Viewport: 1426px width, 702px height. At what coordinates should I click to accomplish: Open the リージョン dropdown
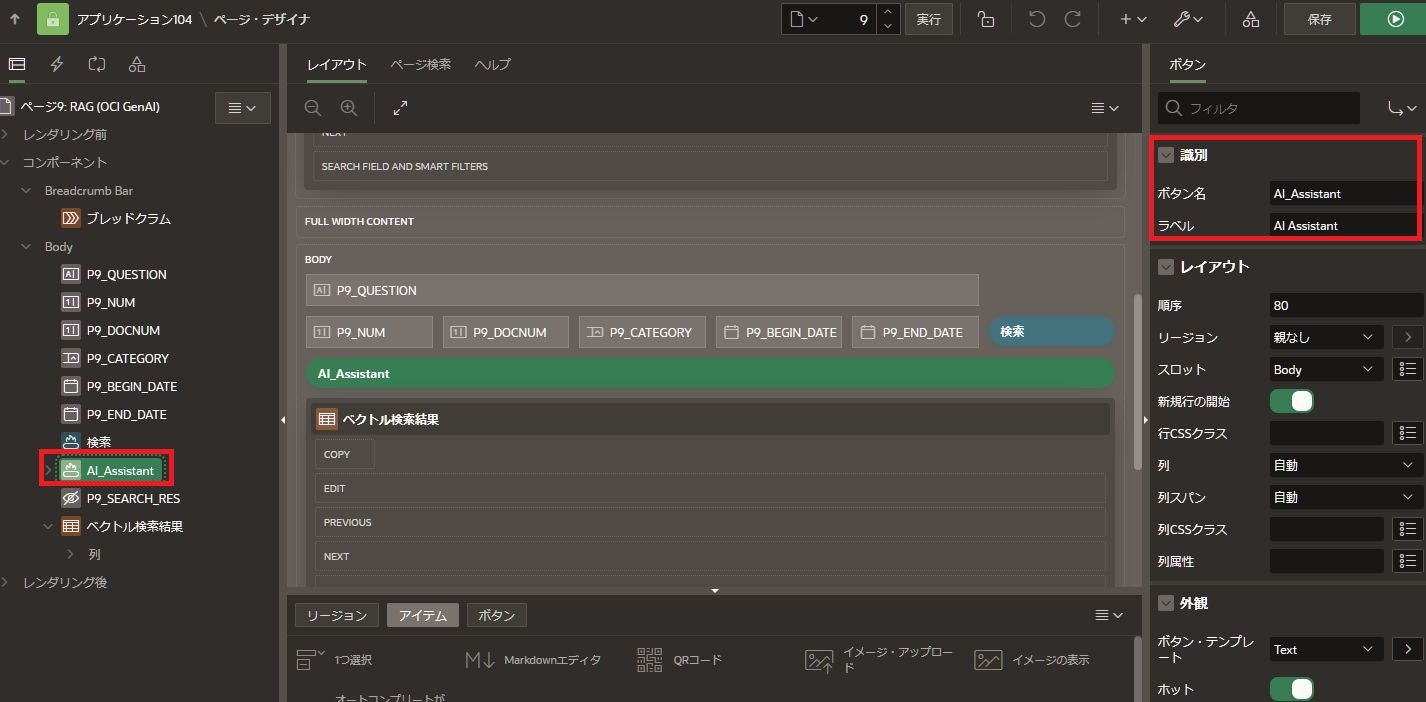(x=1327, y=337)
